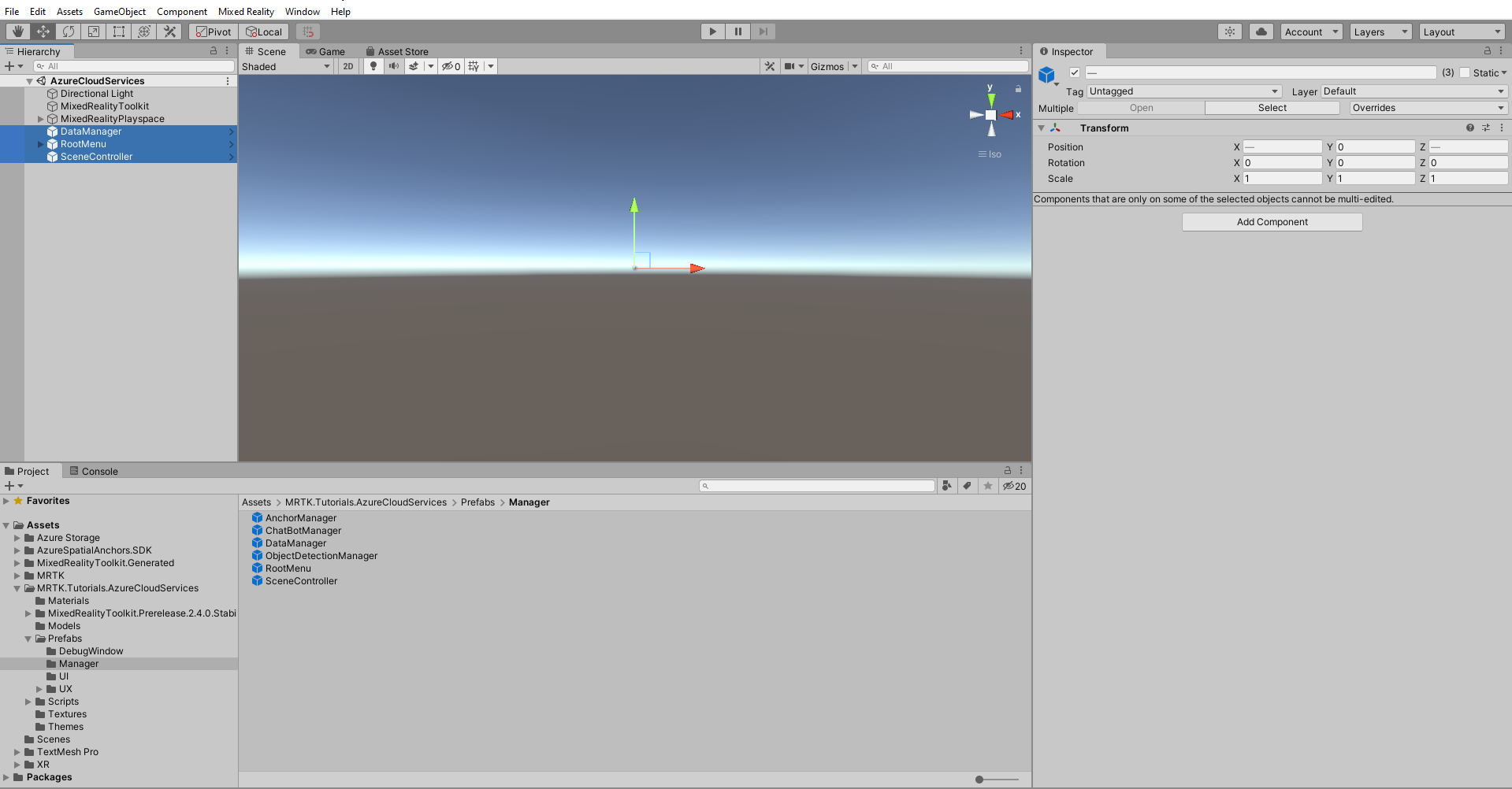Open Transform component kebab menu
This screenshot has height=789, width=1512.
pos(1502,128)
